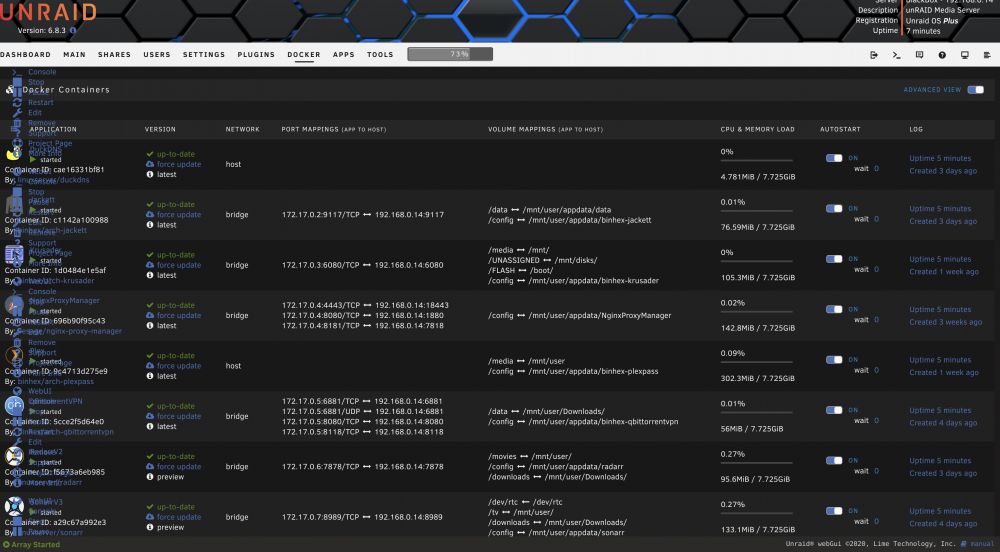Viewport: 1000px width, 552px height.
Task: Open the Tools tab
Action: tap(380, 55)
